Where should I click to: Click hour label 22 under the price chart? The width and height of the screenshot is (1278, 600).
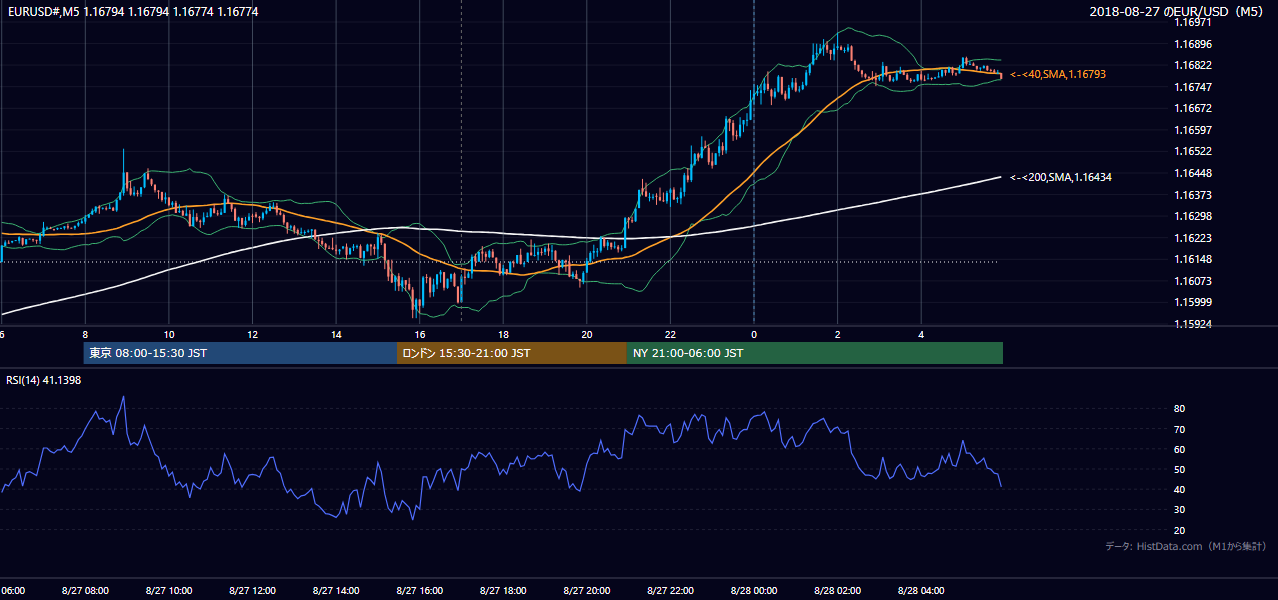[670, 335]
